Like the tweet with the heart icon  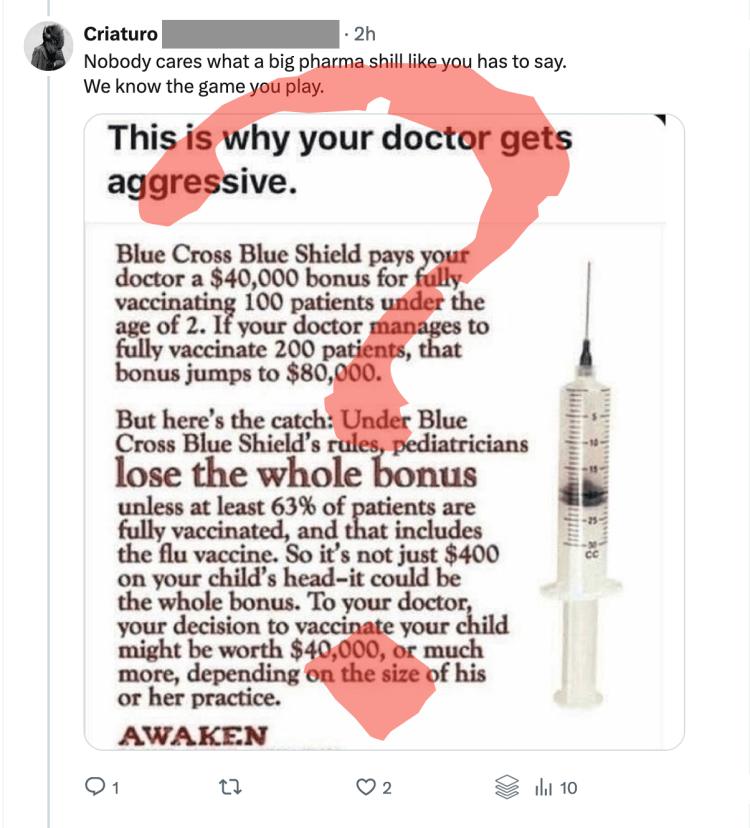[366, 788]
